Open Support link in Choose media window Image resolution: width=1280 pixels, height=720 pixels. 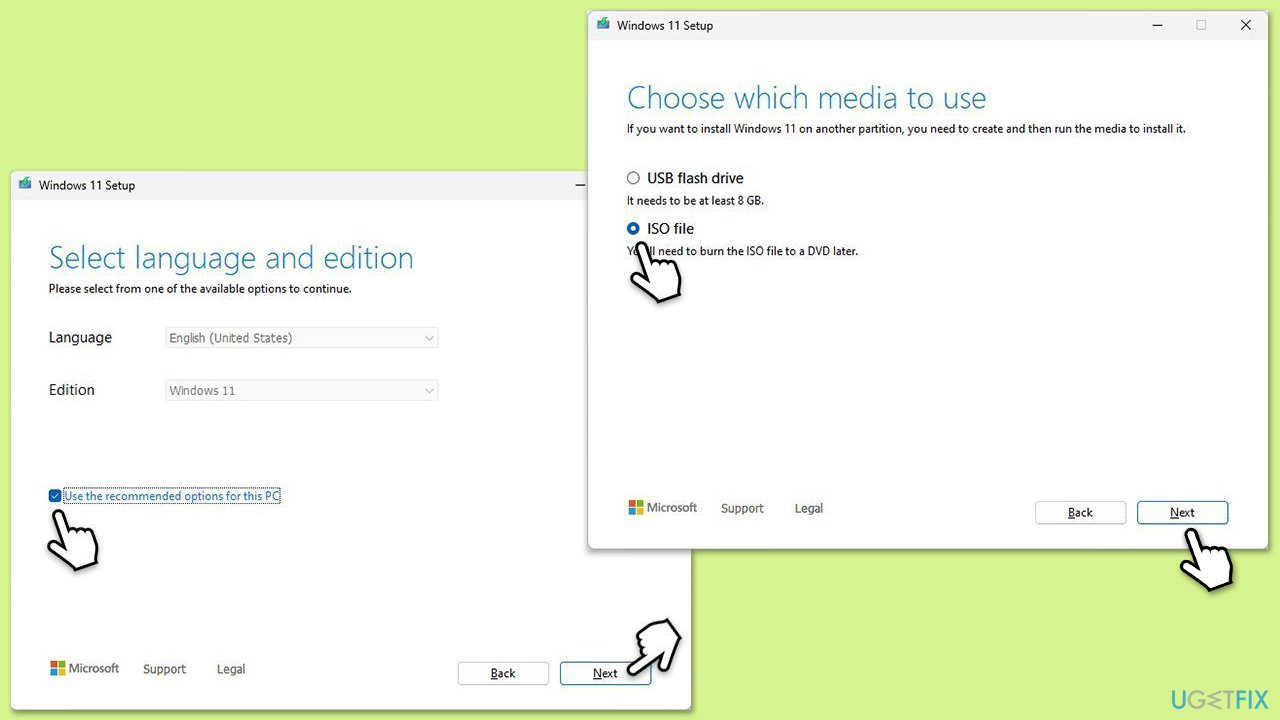point(742,508)
